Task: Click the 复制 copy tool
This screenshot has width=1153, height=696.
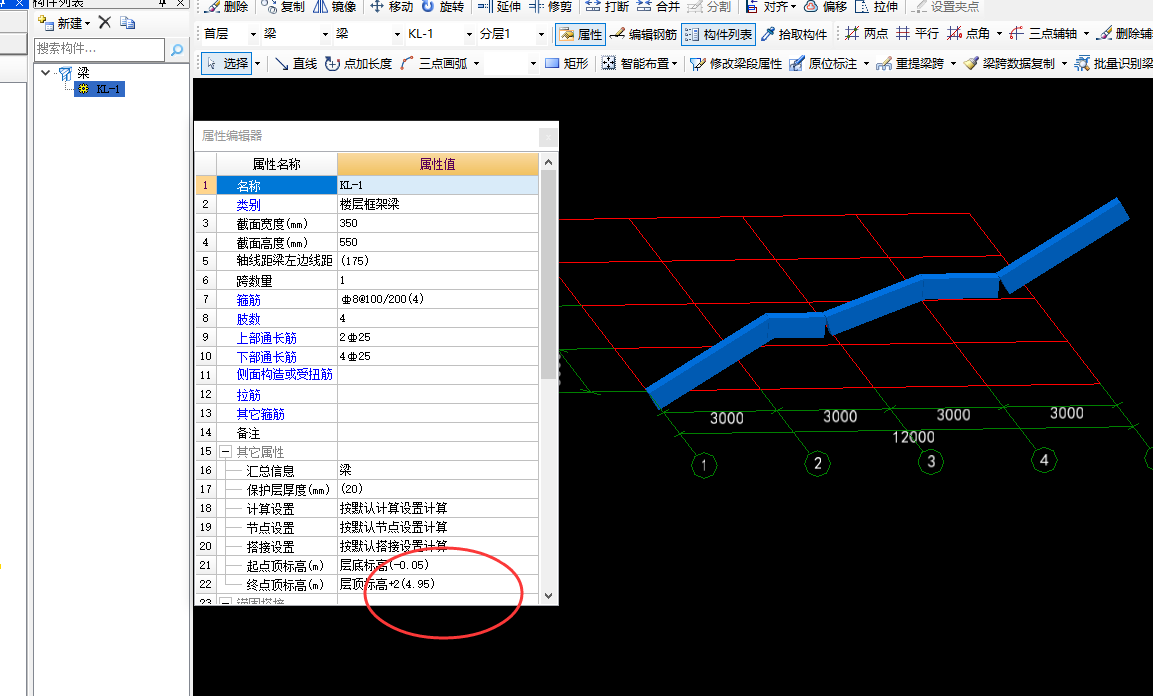Action: [x=283, y=7]
